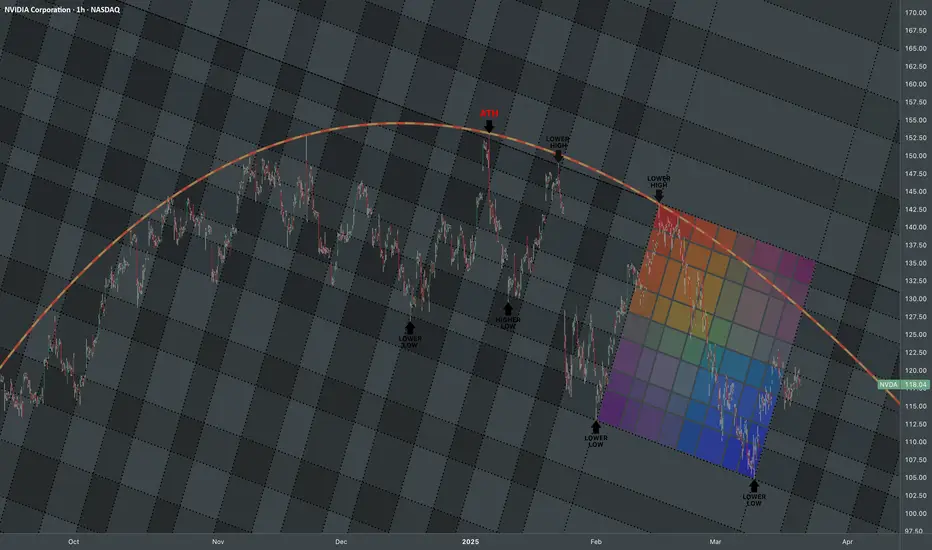The image size is (932, 550).
Task: Click the Dec label on time axis
Action: tap(341, 542)
